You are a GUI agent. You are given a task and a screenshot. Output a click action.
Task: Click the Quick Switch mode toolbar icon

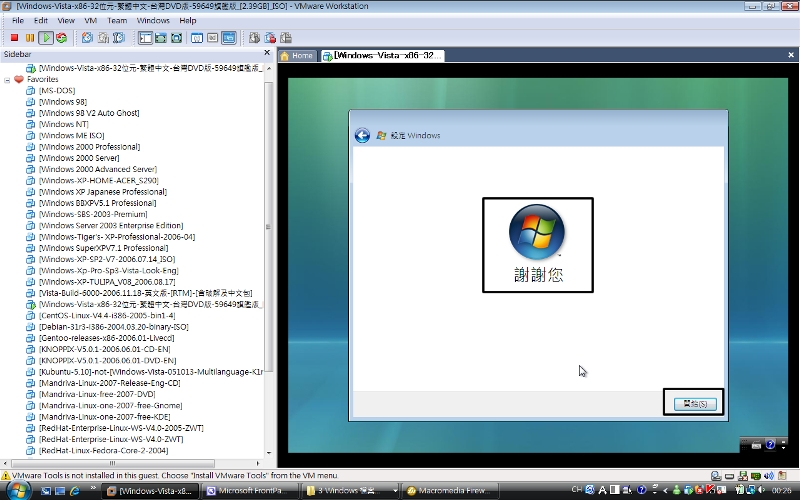coord(161,38)
